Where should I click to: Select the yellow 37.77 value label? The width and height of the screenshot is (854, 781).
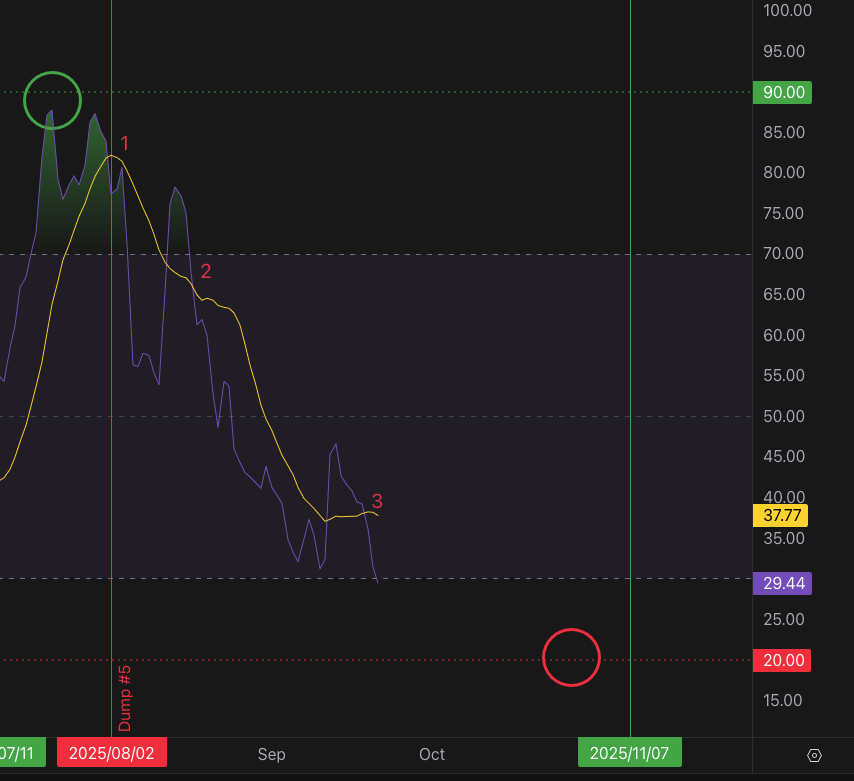[x=780, y=515]
